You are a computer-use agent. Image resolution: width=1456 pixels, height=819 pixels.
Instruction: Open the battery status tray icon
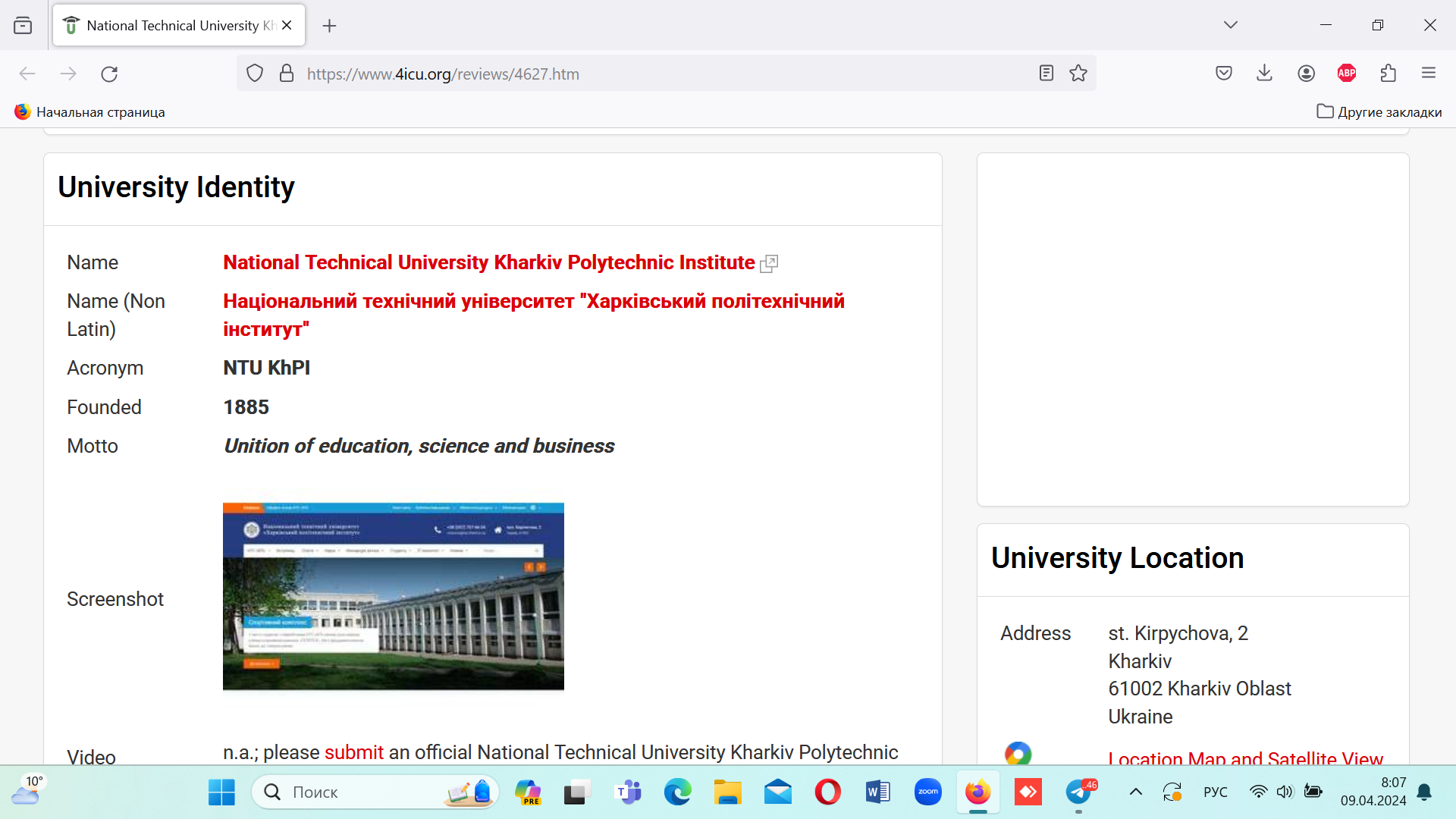coord(1313,792)
